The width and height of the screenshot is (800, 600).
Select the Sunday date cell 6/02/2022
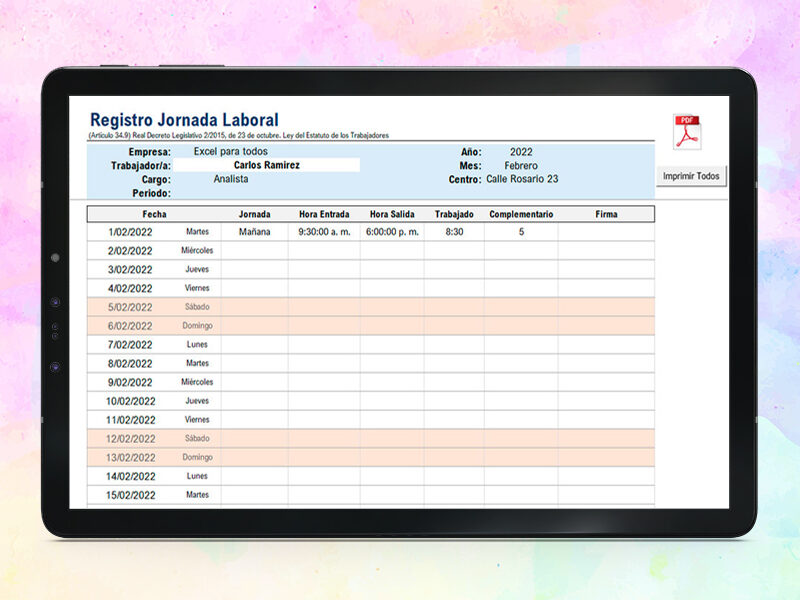(130, 326)
